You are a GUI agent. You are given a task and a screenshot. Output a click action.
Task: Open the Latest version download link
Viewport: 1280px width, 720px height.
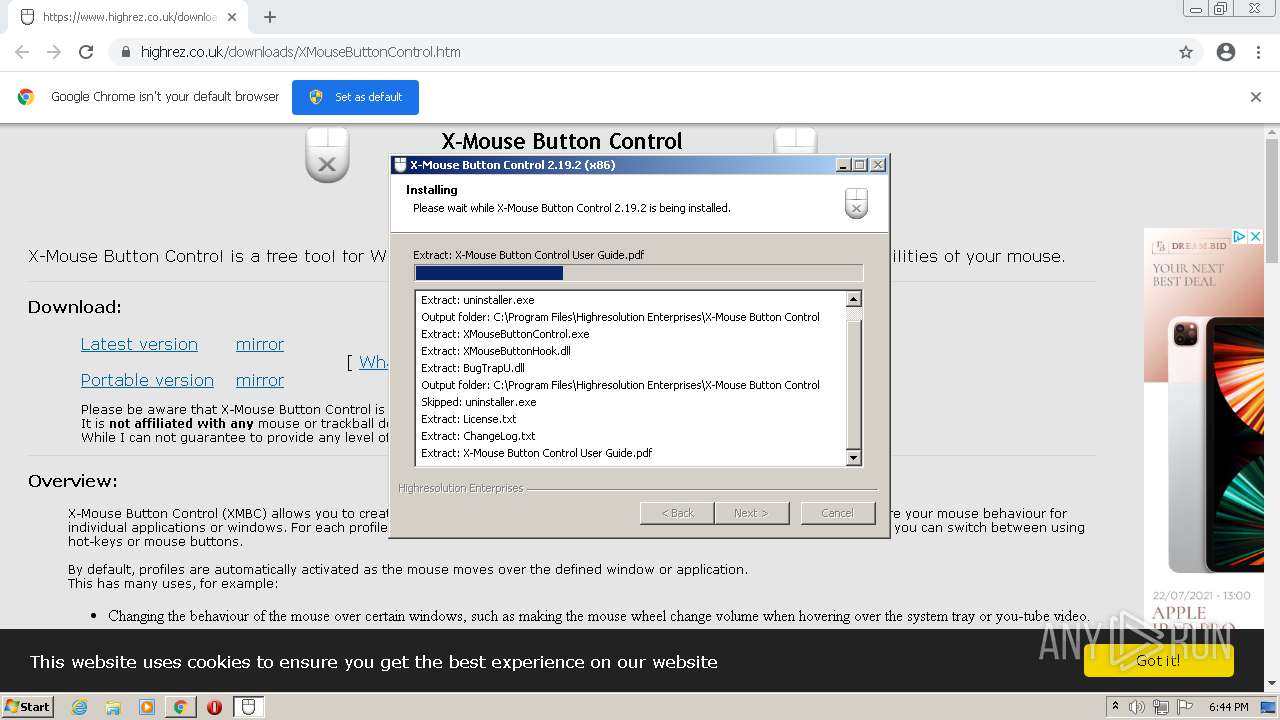click(x=139, y=344)
